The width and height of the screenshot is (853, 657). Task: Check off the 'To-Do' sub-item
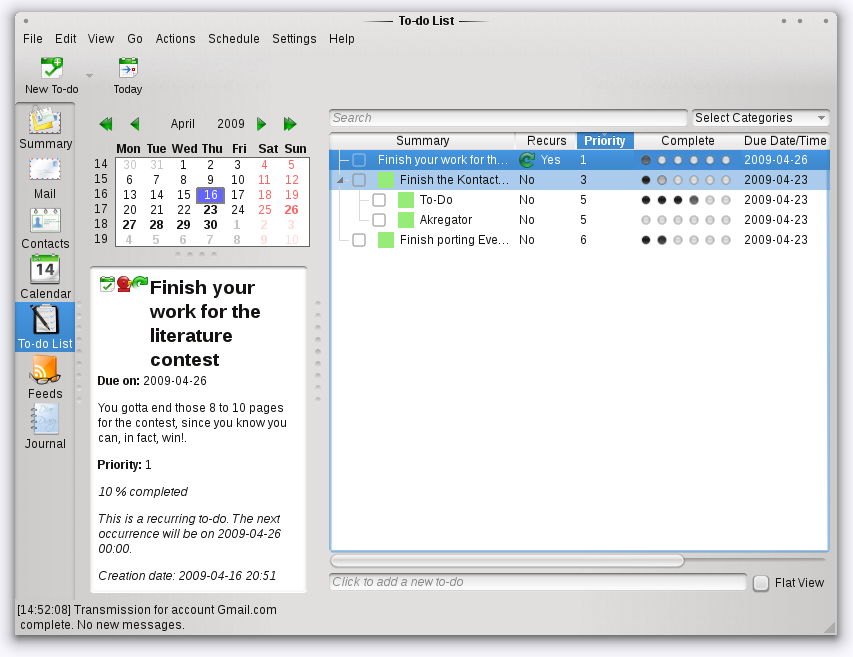point(379,200)
